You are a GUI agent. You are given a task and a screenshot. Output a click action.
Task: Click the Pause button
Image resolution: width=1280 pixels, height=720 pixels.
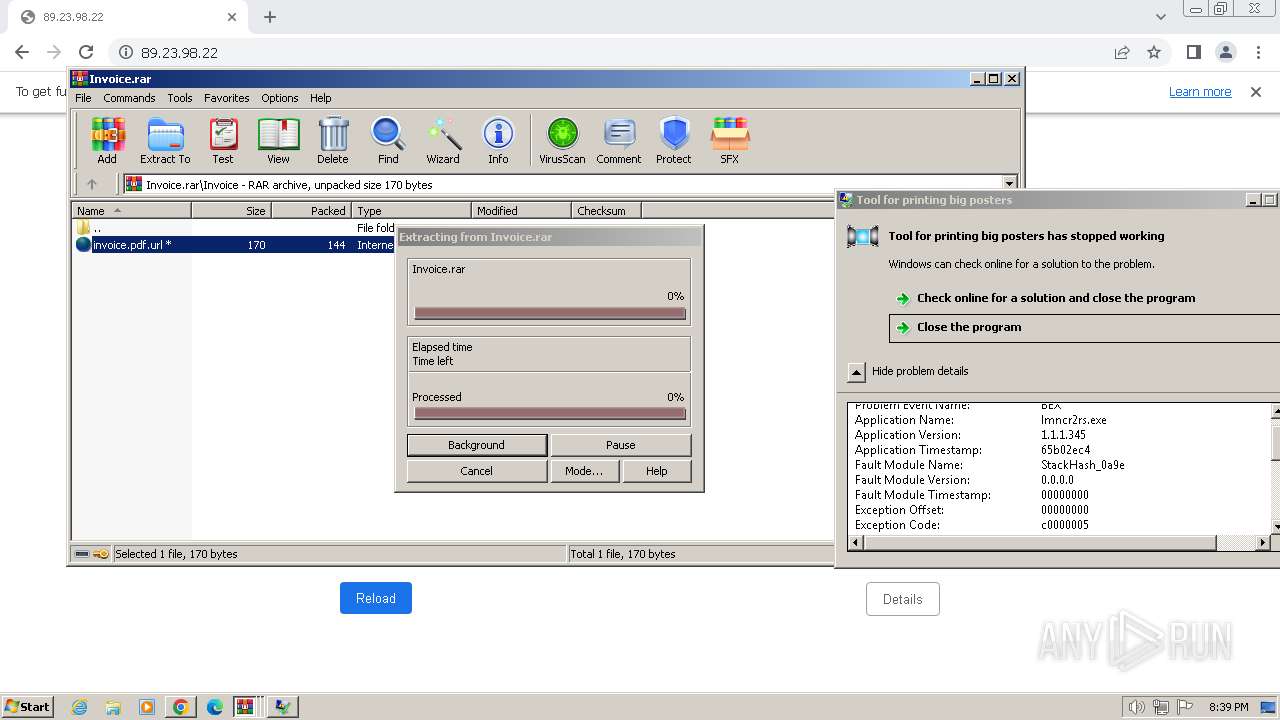click(620, 445)
